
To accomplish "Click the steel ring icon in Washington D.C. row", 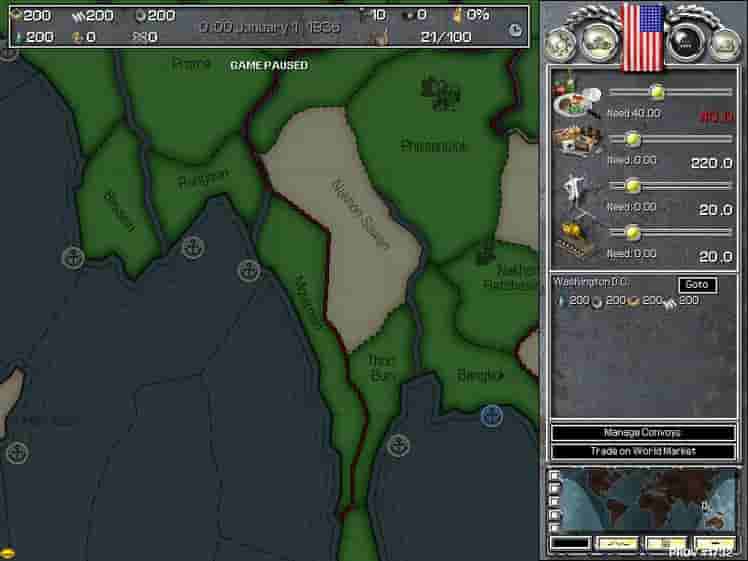I will tap(597, 301).
